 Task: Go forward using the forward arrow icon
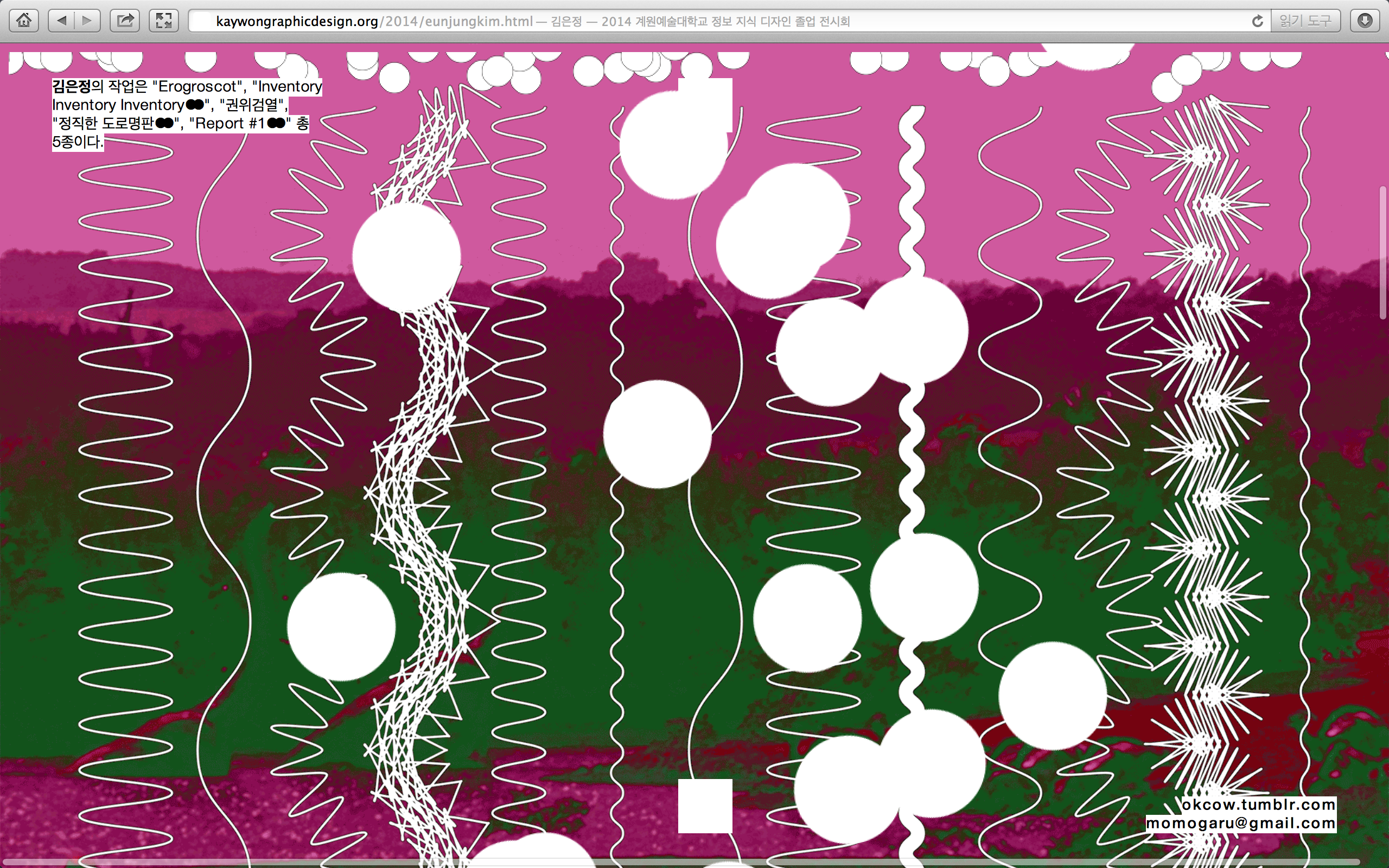tap(86, 21)
